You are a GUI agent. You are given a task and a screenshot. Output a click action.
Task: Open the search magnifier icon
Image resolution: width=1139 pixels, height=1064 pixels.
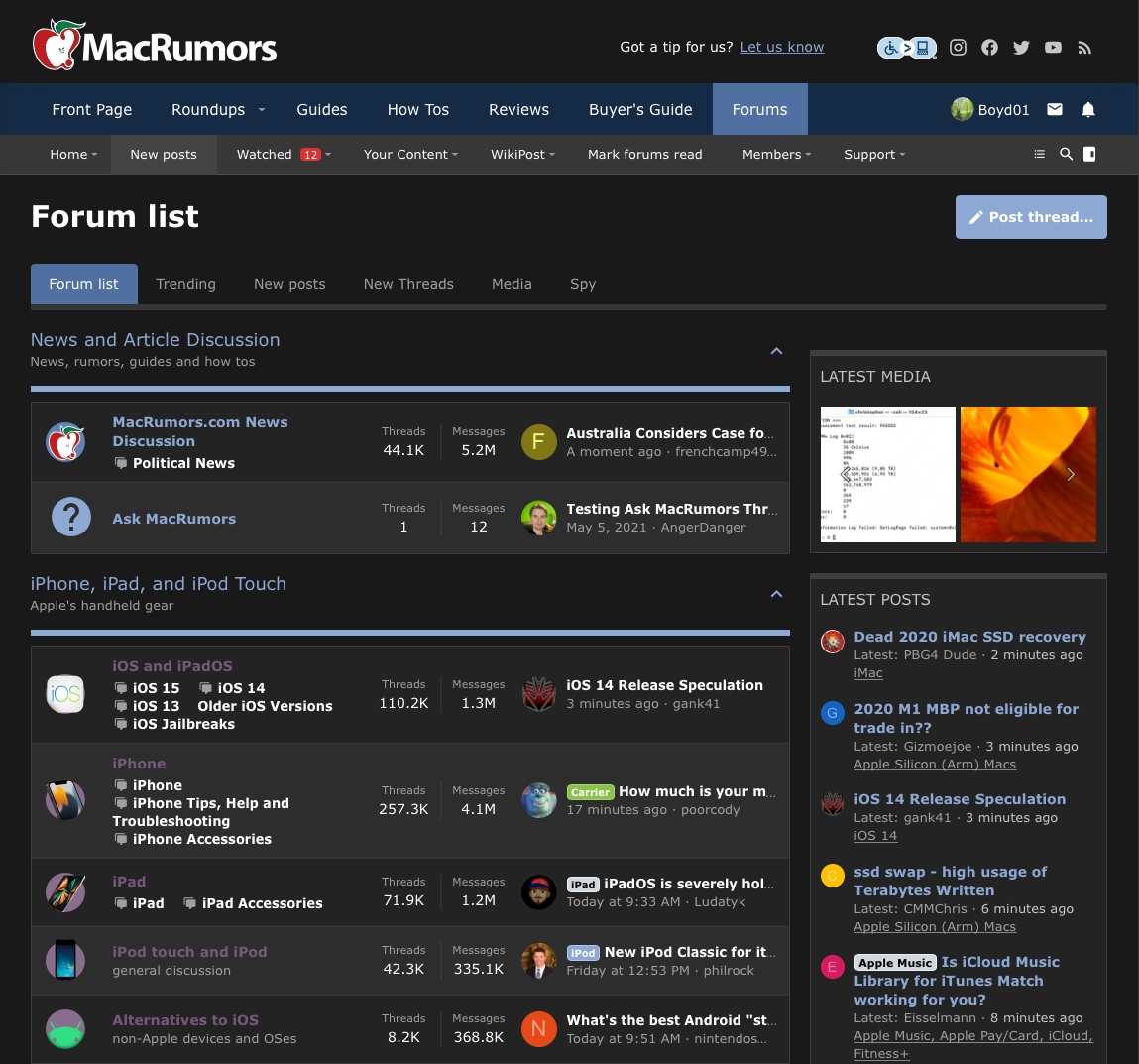click(1066, 154)
